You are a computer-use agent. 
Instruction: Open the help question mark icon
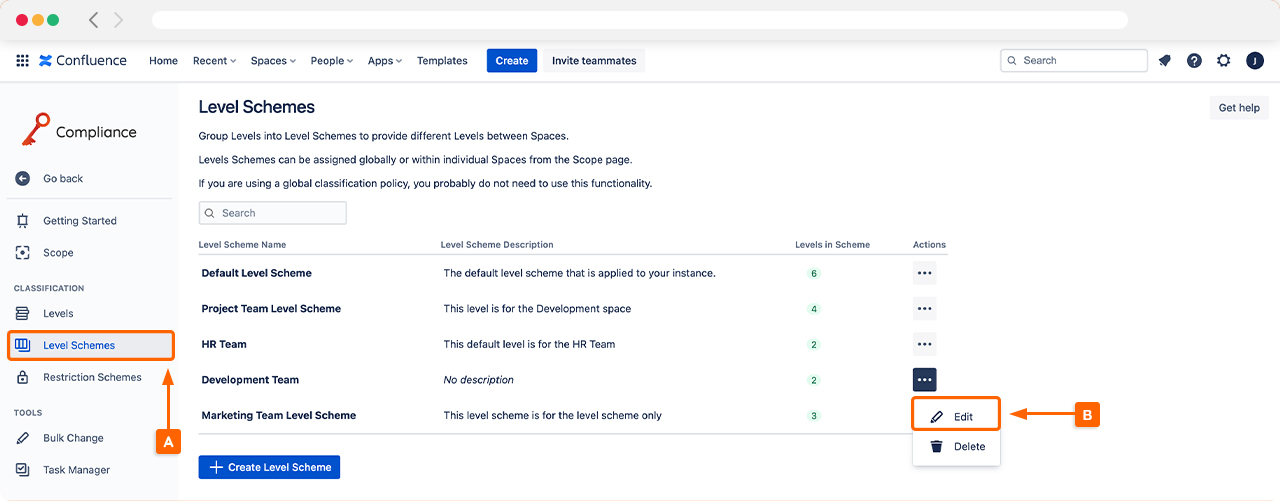1194,61
